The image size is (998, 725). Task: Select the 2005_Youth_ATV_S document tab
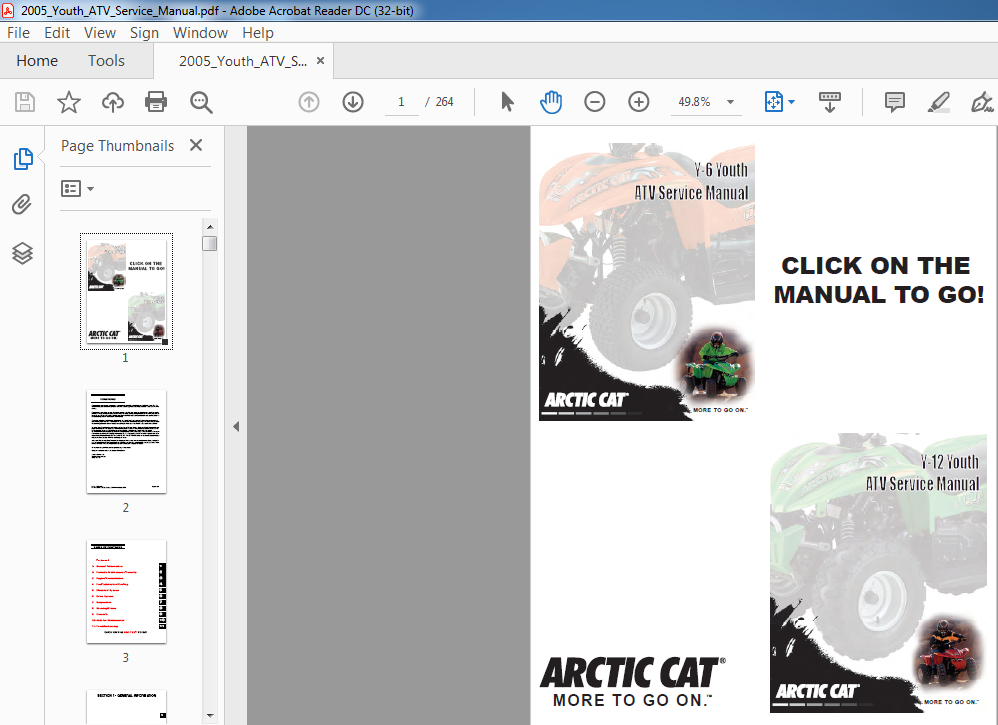242,61
